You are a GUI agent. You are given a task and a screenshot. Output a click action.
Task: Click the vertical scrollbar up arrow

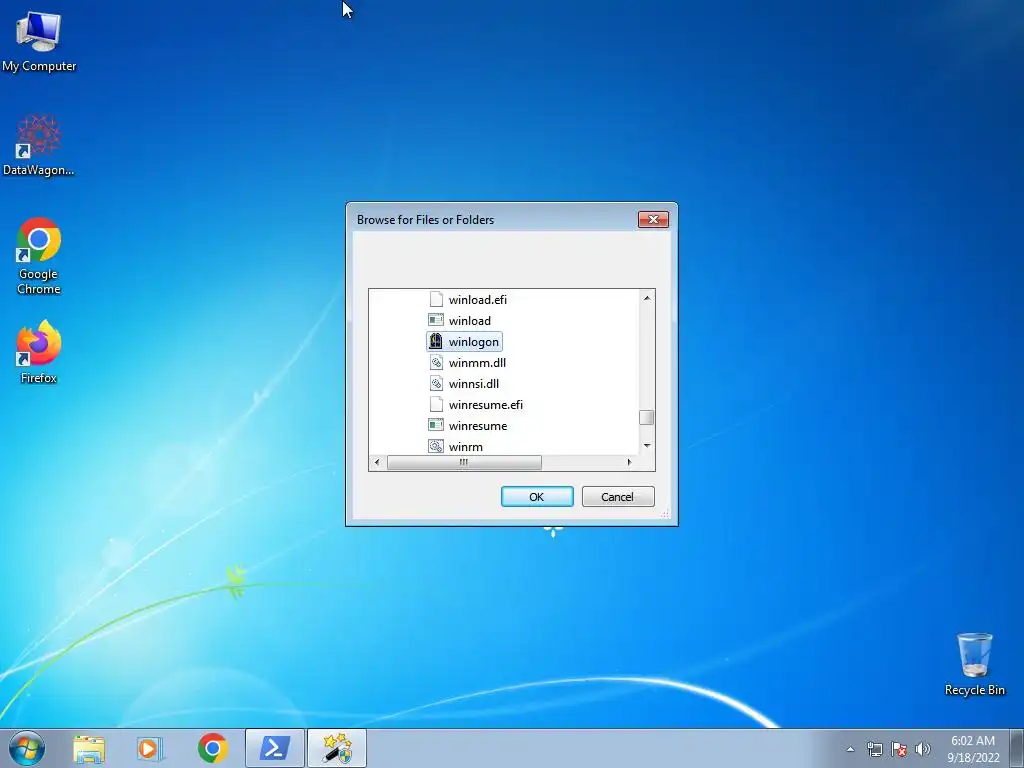point(647,298)
